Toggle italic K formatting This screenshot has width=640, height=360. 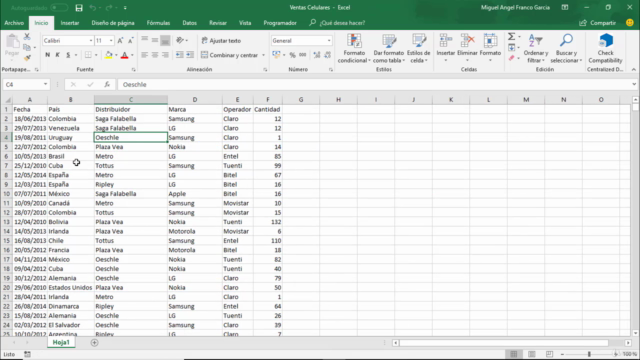[x=58, y=55]
